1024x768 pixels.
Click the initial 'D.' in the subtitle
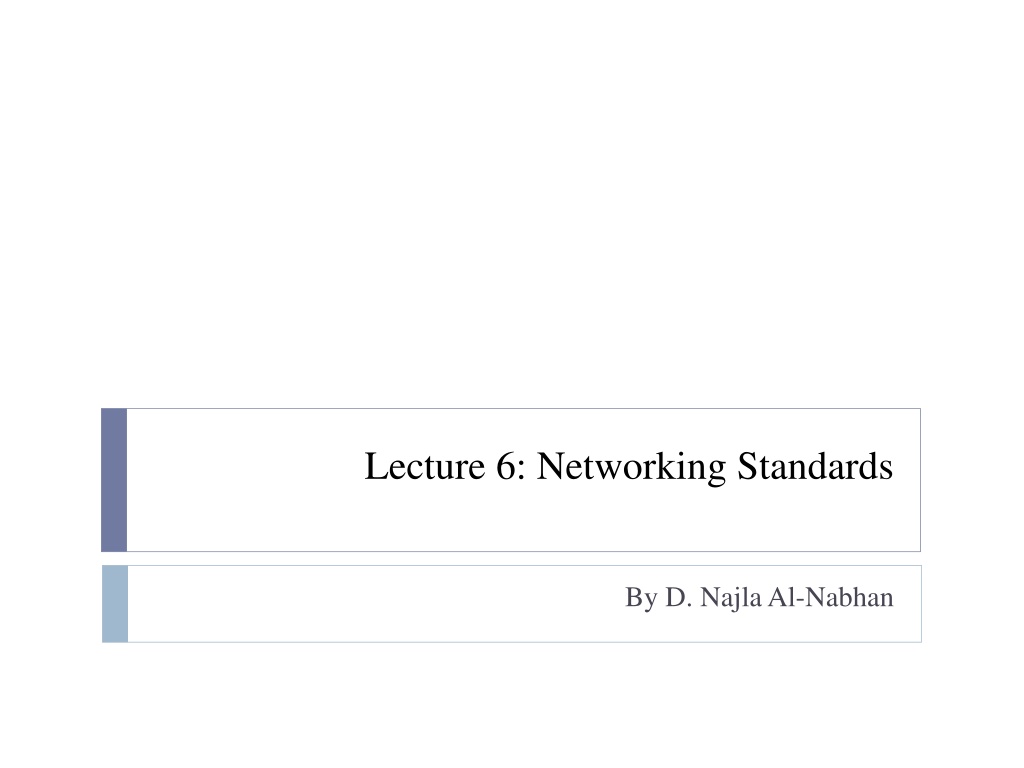point(678,598)
